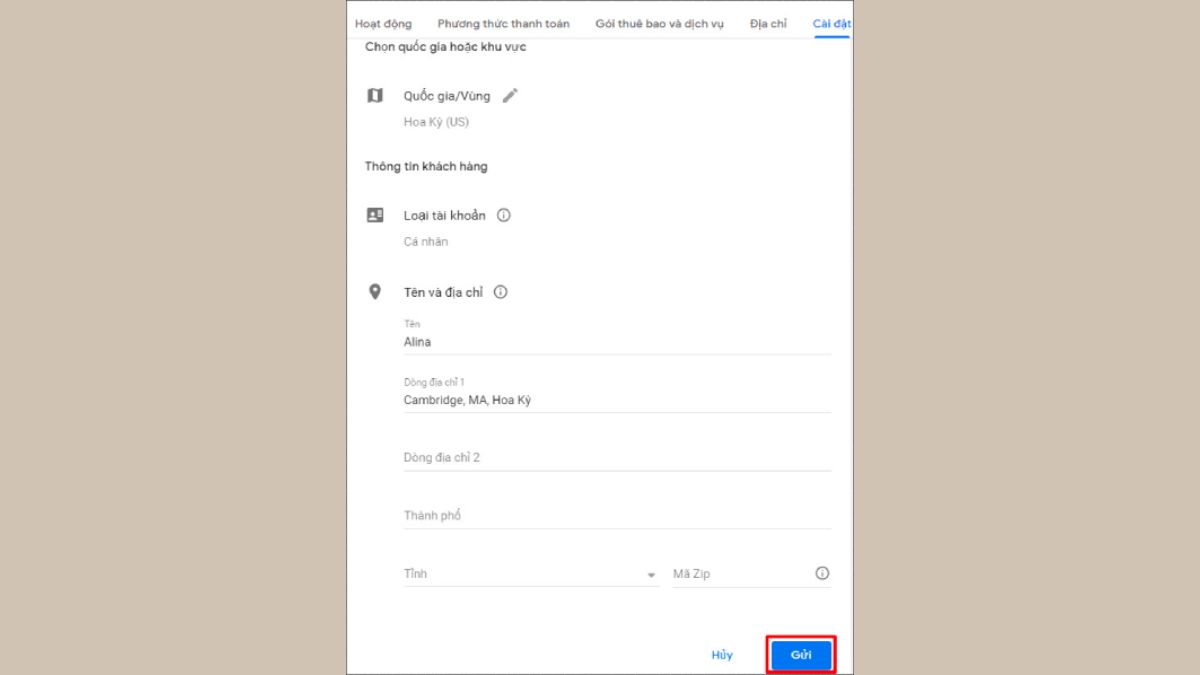Click the pencil icon to edit Quốc gia/Vùng
Screen dimensions: 1200x675
510,96
